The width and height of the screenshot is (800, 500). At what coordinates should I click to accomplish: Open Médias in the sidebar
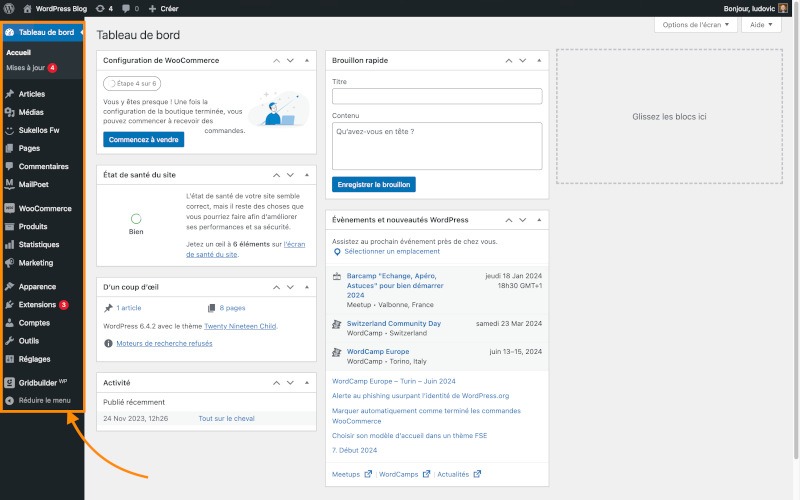pos(31,112)
